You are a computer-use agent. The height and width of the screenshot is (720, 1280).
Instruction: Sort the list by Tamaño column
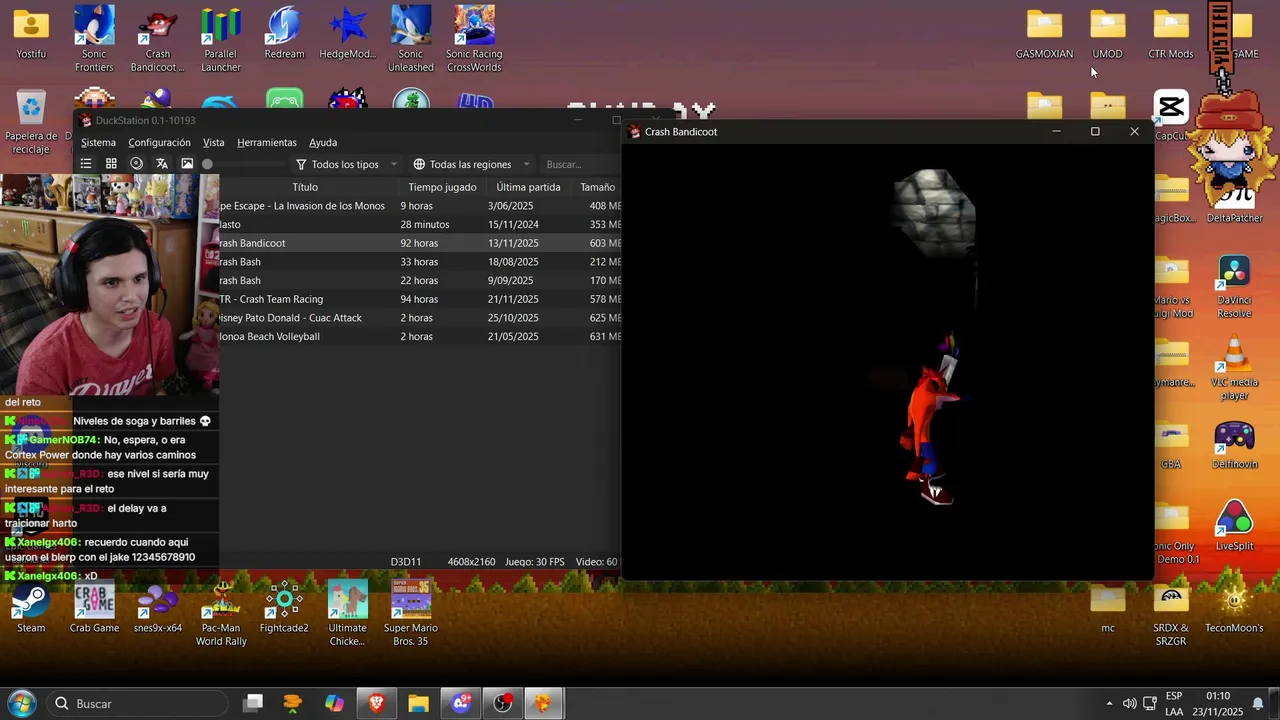click(597, 187)
